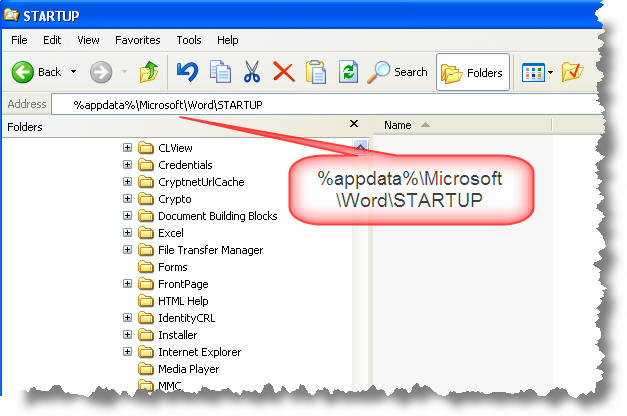This screenshot has height=416, width=627.
Task: Click the Folder Options checkmark icon
Action: [572, 72]
